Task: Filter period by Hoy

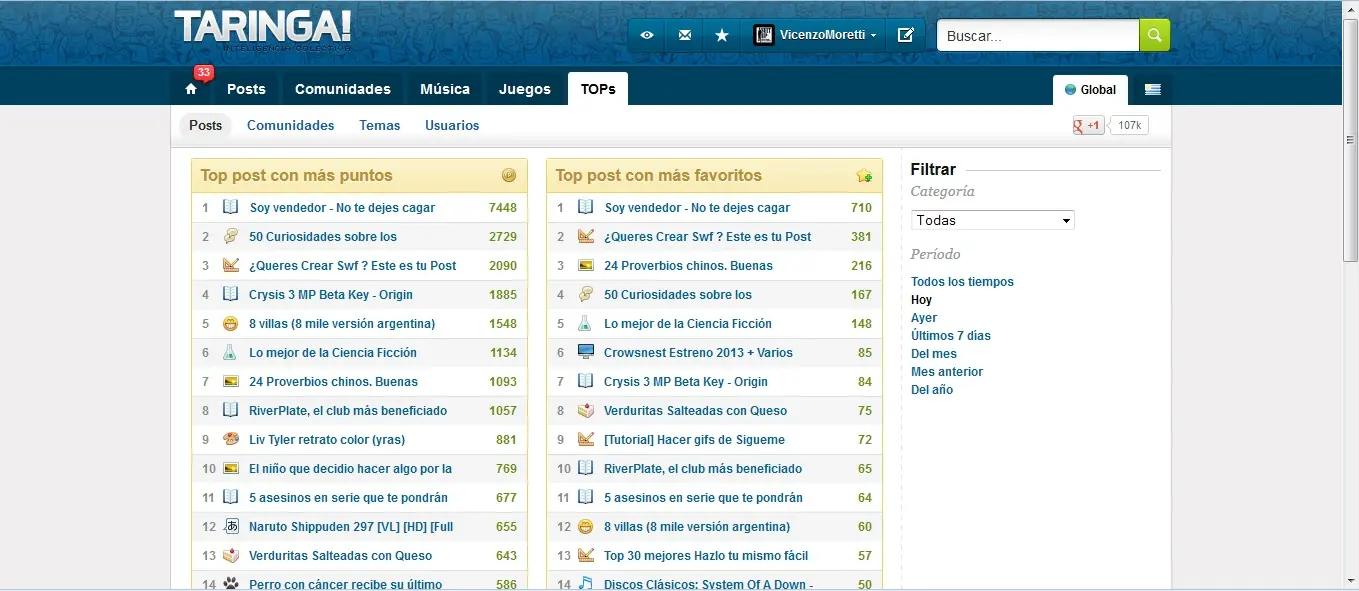Action: click(921, 300)
